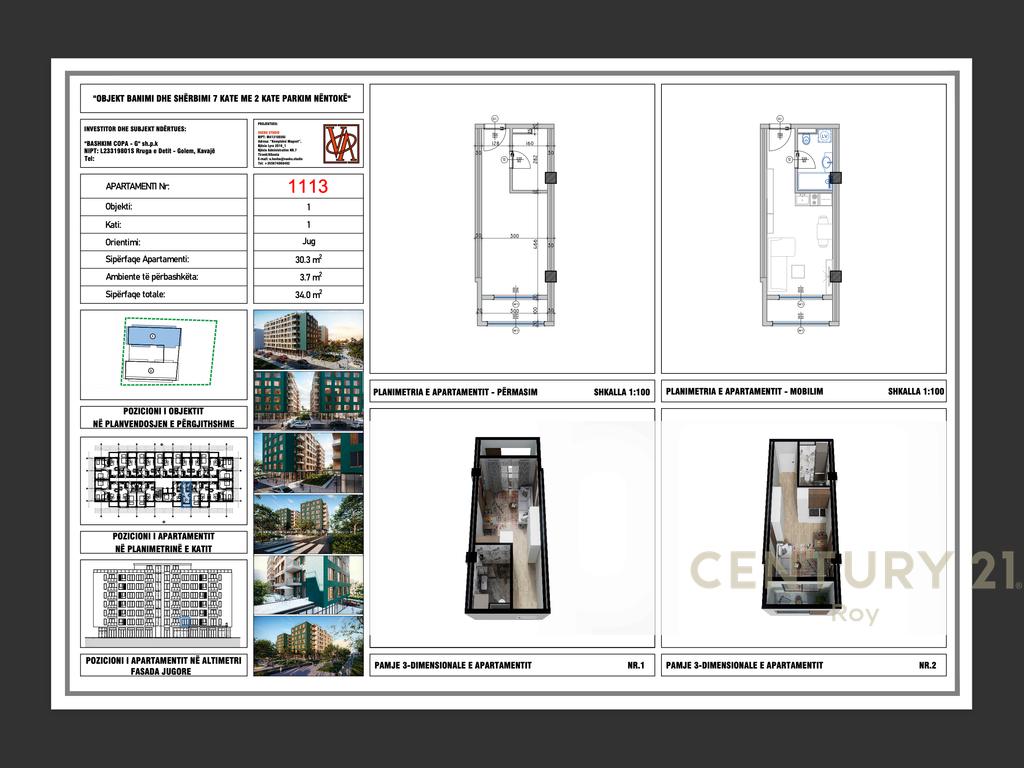Click the "PLANIMETRIA E APARTAMENTIT - MOBILIM" caption
The height and width of the screenshot is (768, 1024).
744,392
